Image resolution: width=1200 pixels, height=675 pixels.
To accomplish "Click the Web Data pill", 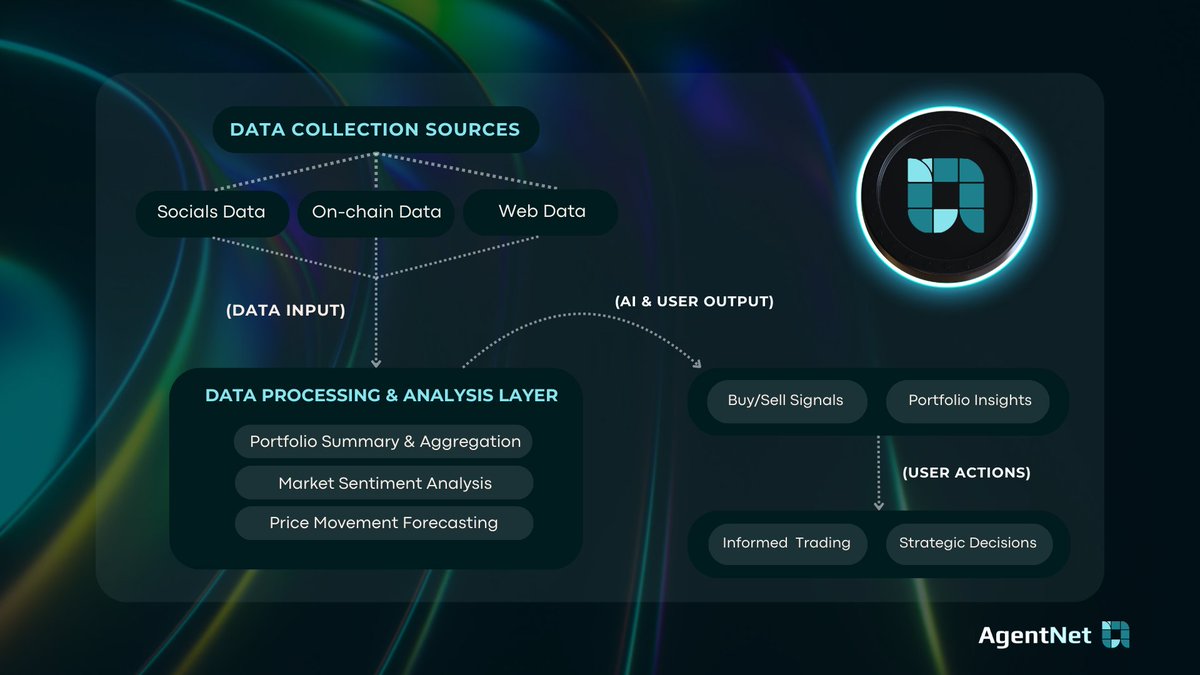I will click(x=541, y=212).
